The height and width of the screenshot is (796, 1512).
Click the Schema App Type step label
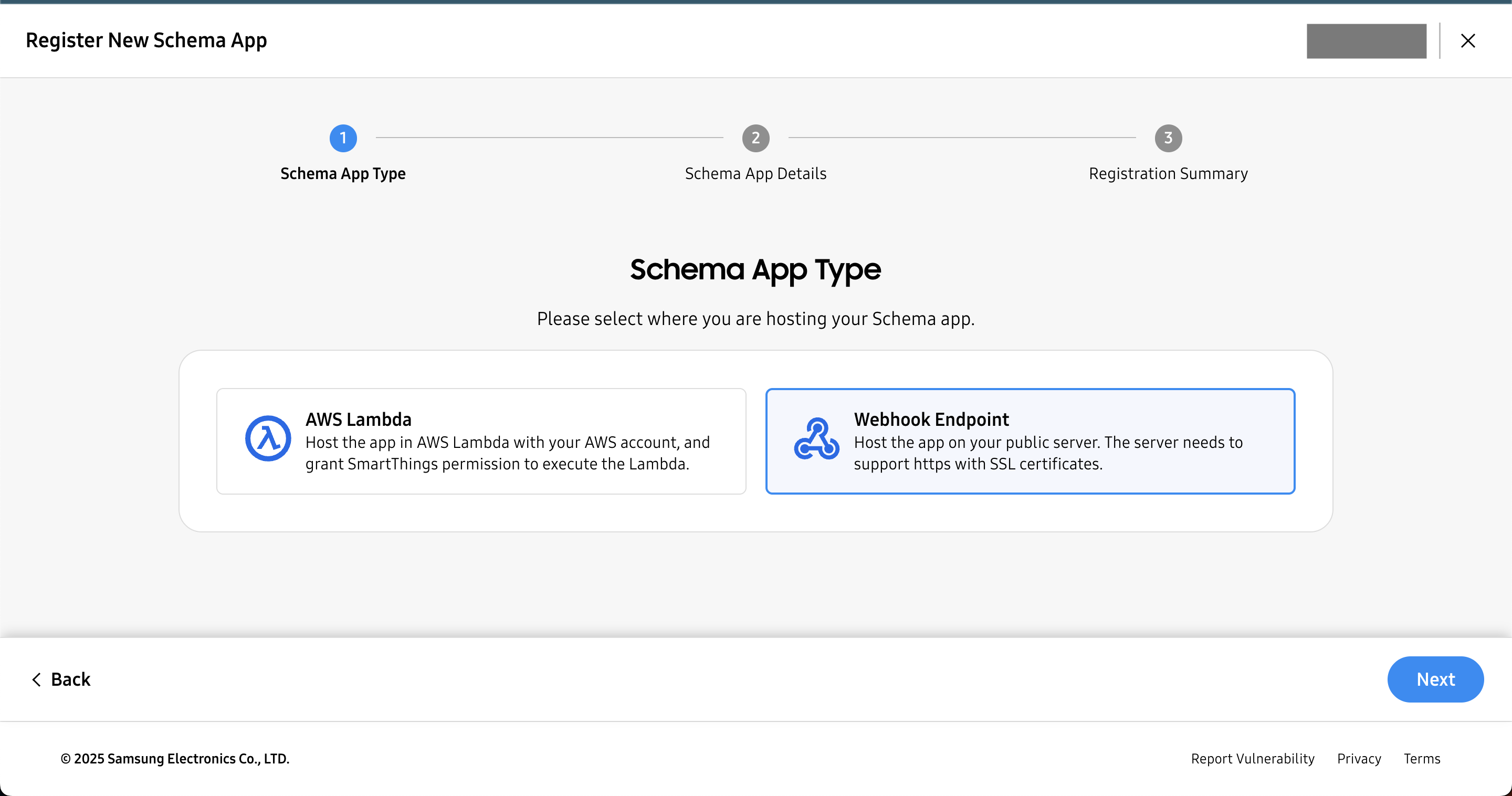[343, 174]
